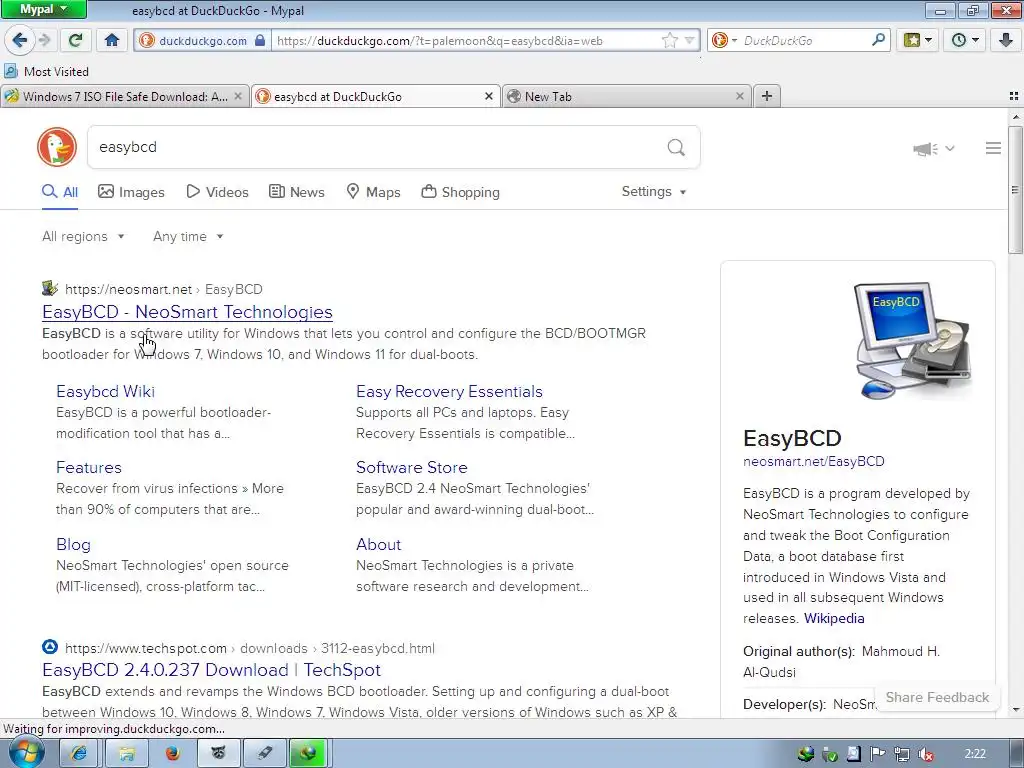Open Firefox from the taskbar
1024x768 pixels.
pyautogui.click(x=172, y=754)
